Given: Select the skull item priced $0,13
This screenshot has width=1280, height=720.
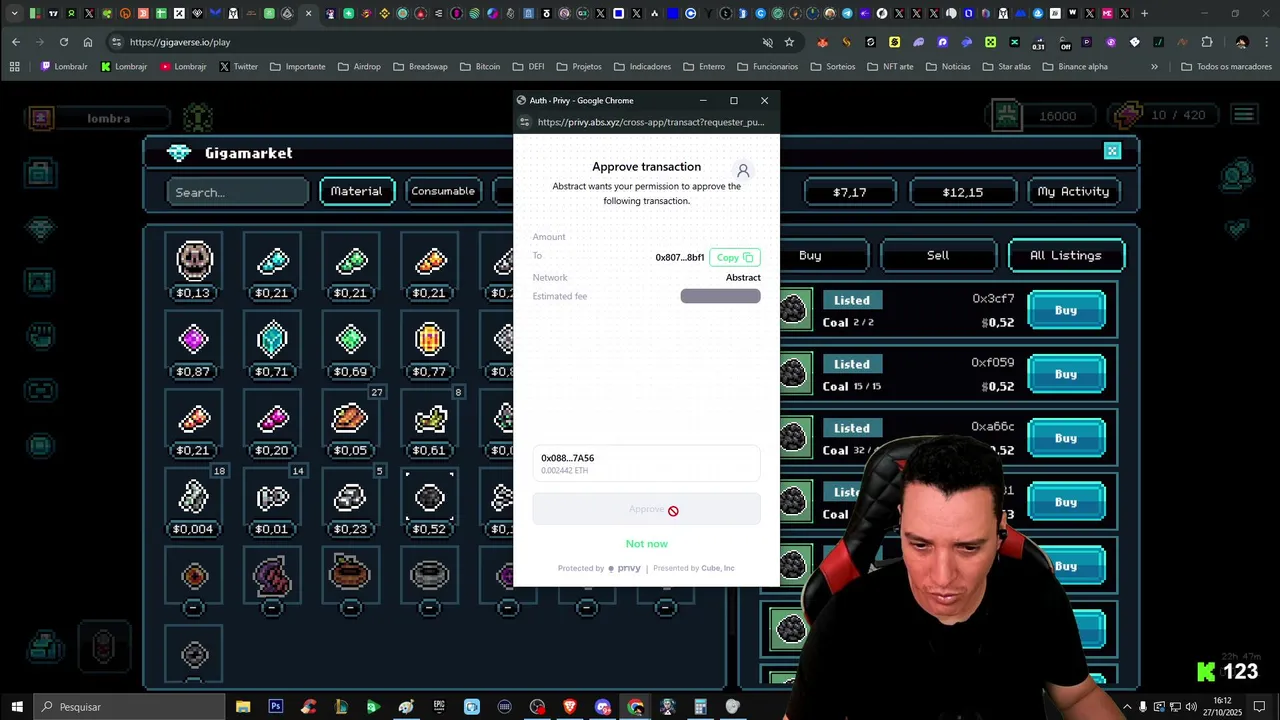Looking at the screenshot, I should pos(194,262).
